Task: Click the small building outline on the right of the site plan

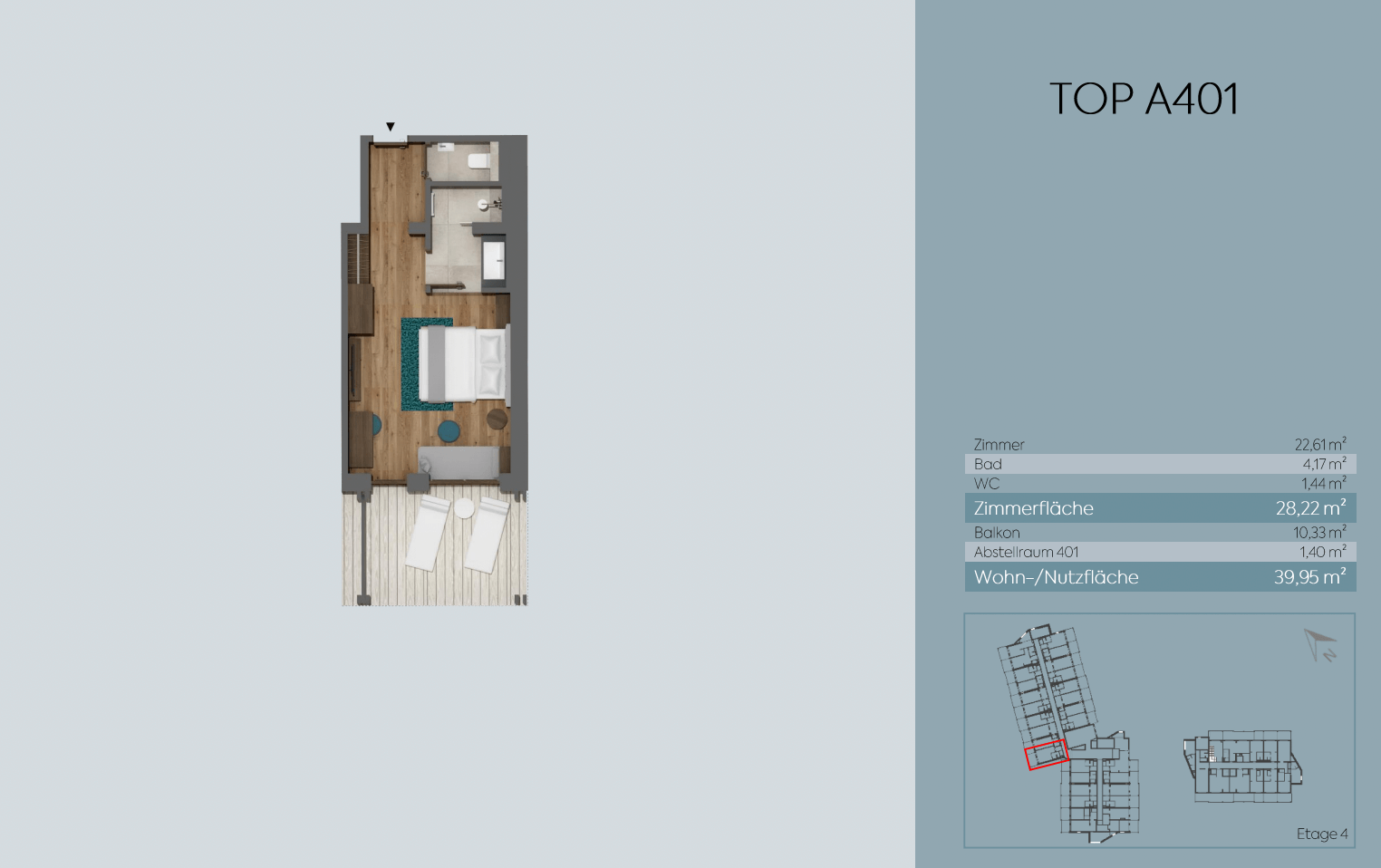Action: (1243, 767)
